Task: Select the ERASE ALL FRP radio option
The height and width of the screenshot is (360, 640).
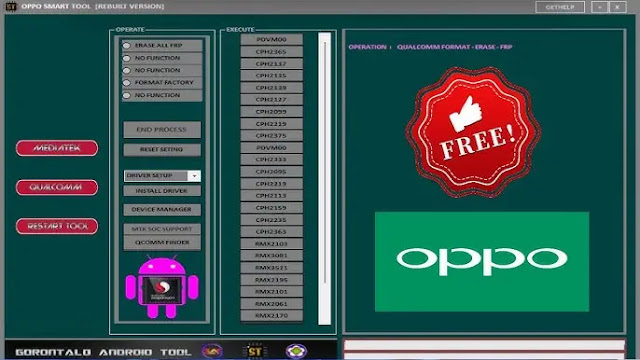Action: click(x=162, y=45)
